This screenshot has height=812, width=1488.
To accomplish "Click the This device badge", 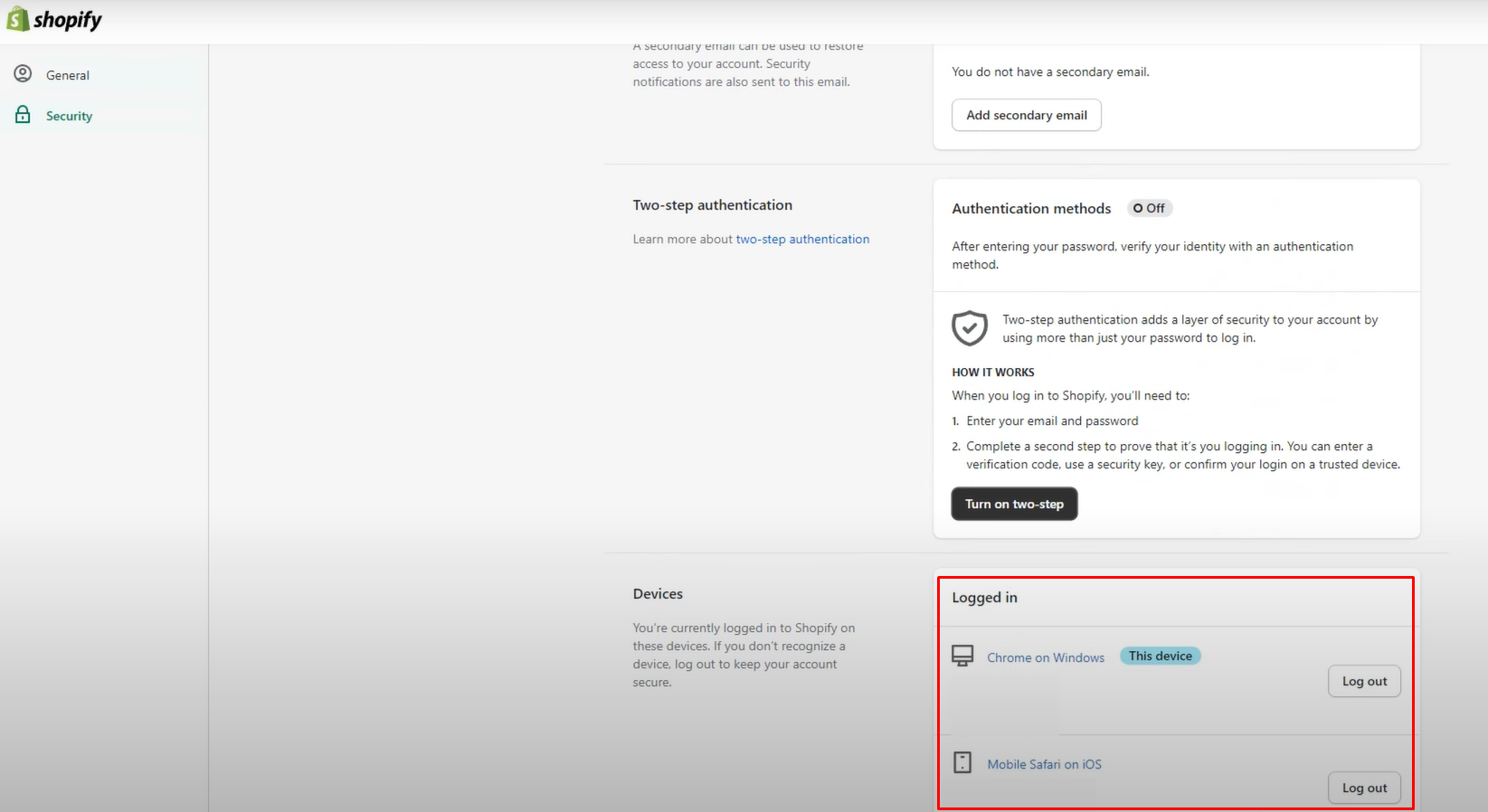I will [x=1161, y=656].
